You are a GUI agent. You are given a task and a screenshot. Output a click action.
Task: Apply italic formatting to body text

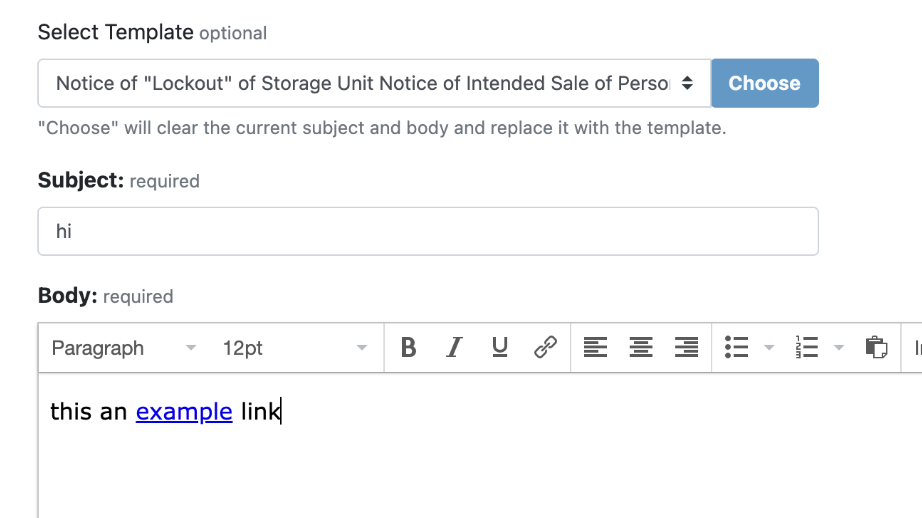coord(454,347)
